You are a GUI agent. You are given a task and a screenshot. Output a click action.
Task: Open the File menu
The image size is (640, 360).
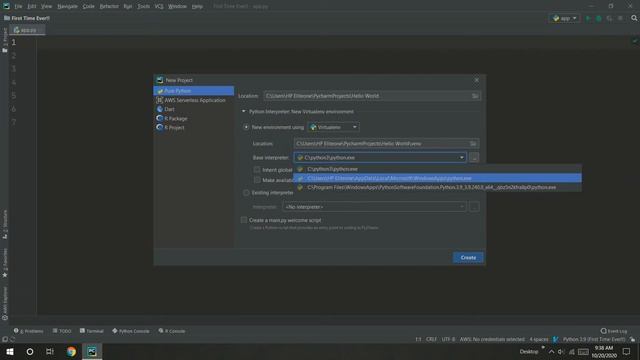point(18,6)
